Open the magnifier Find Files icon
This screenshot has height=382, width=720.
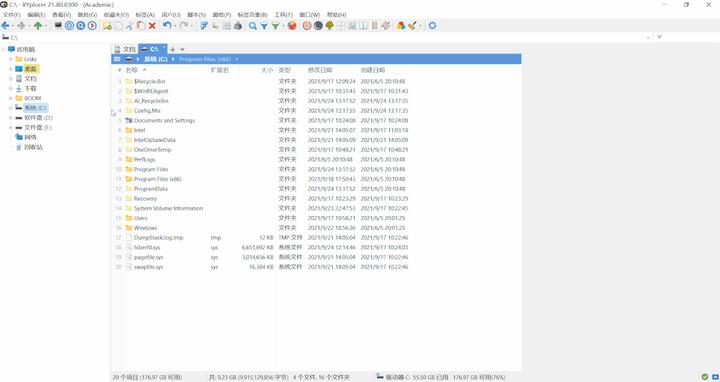[253, 26]
